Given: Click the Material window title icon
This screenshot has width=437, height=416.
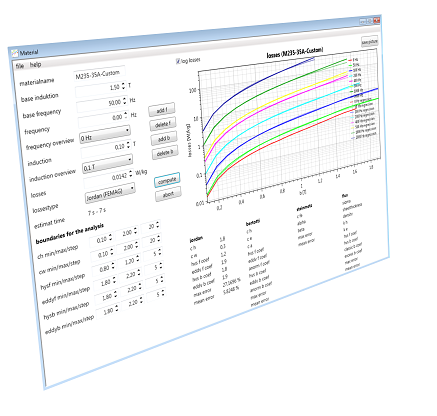Looking at the screenshot, I should click(14, 53).
